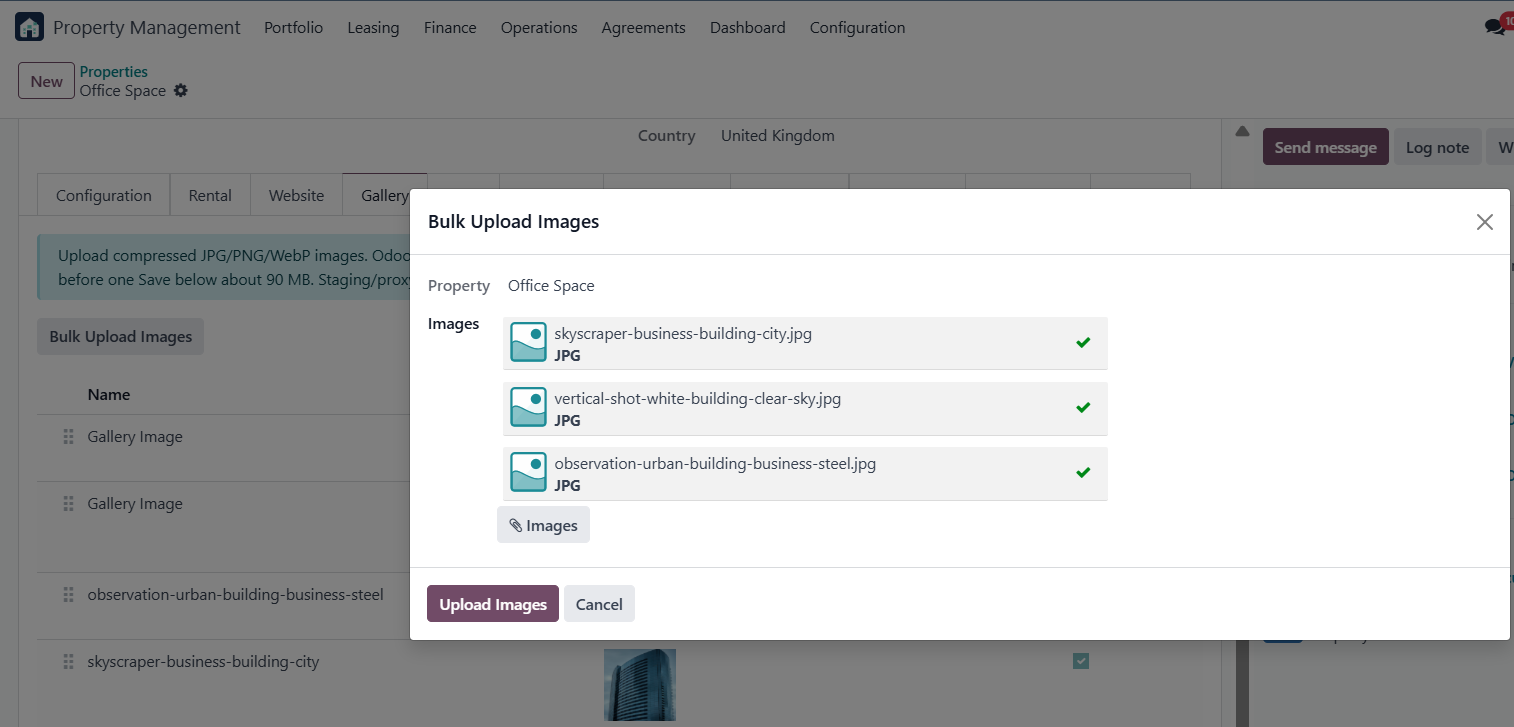Click green checkmark for vertical-shot-white-building-clear-sky.jpg
Image resolution: width=1514 pixels, height=727 pixels.
click(x=1083, y=408)
